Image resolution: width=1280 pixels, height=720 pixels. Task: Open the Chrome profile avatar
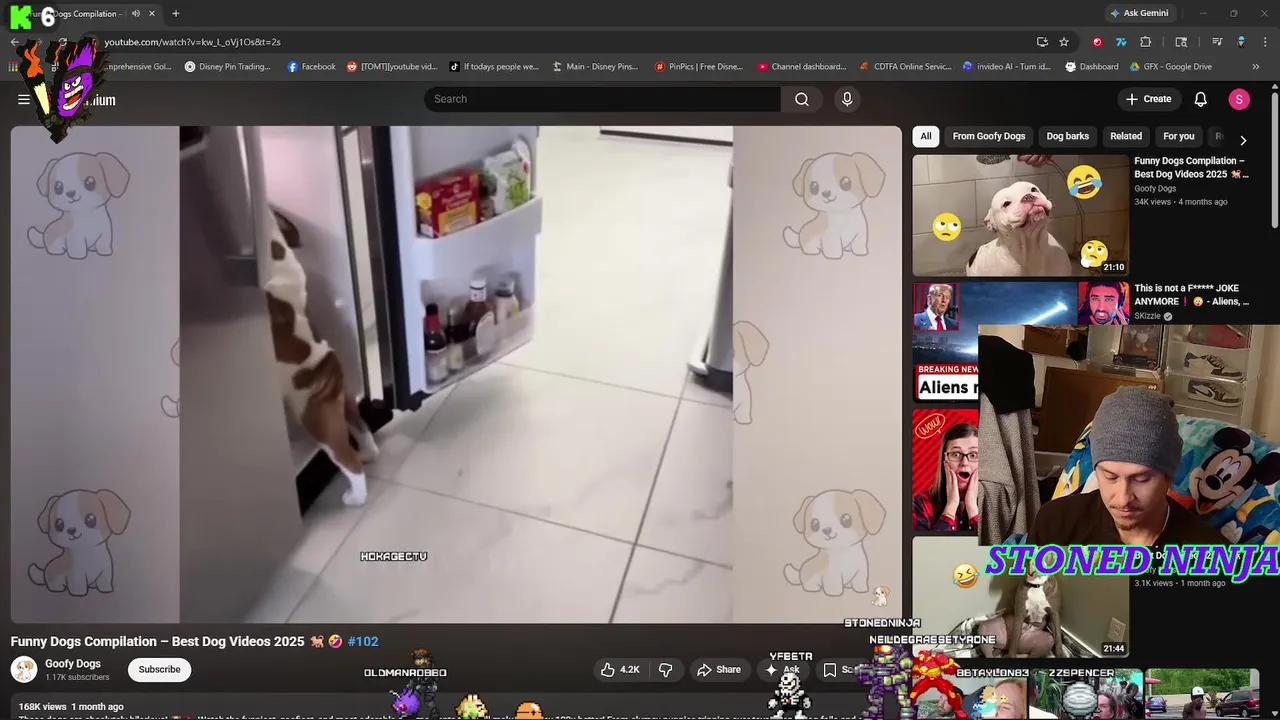pos(1241,42)
